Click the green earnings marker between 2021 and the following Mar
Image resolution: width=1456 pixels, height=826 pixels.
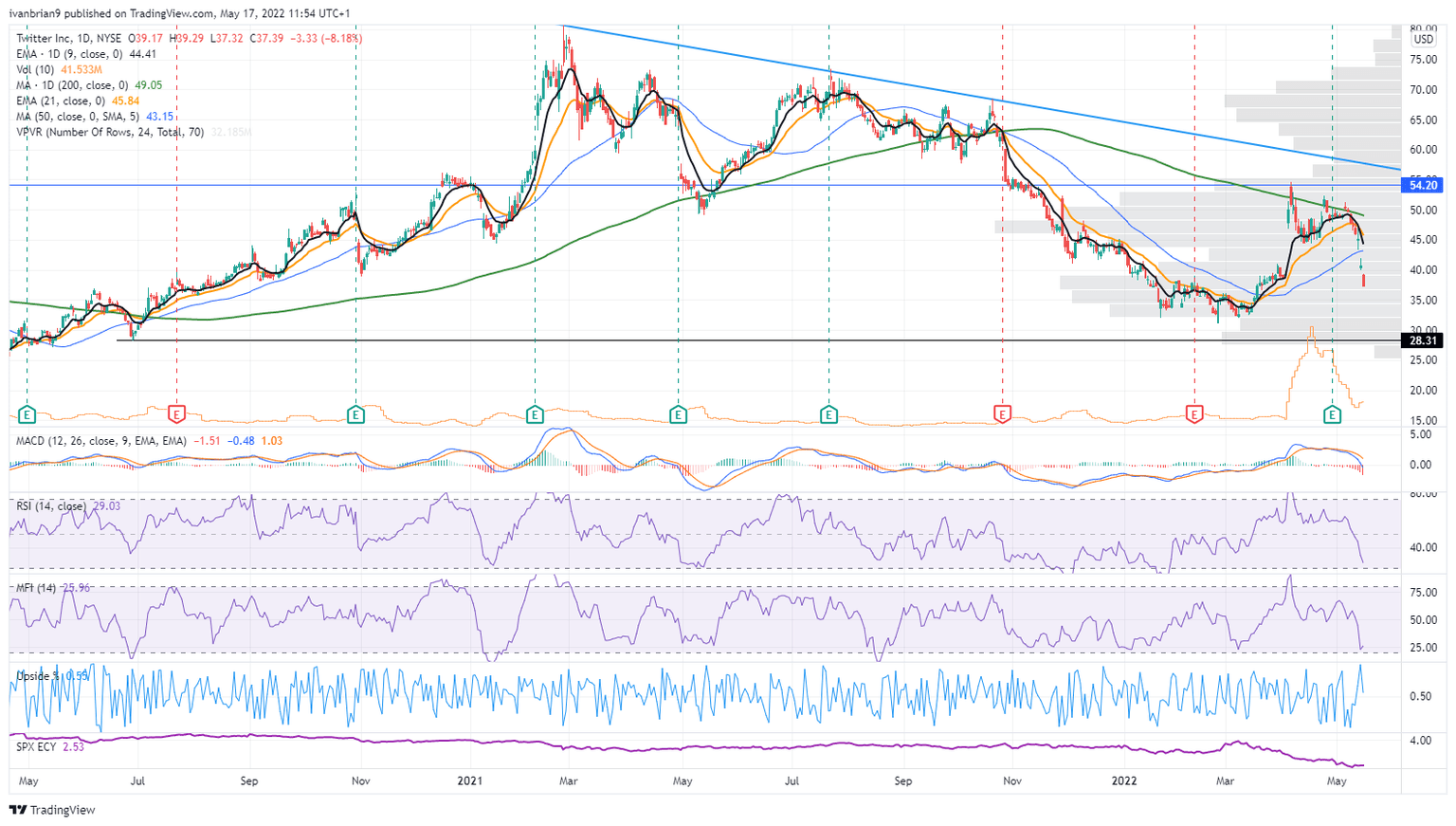coord(535,414)
